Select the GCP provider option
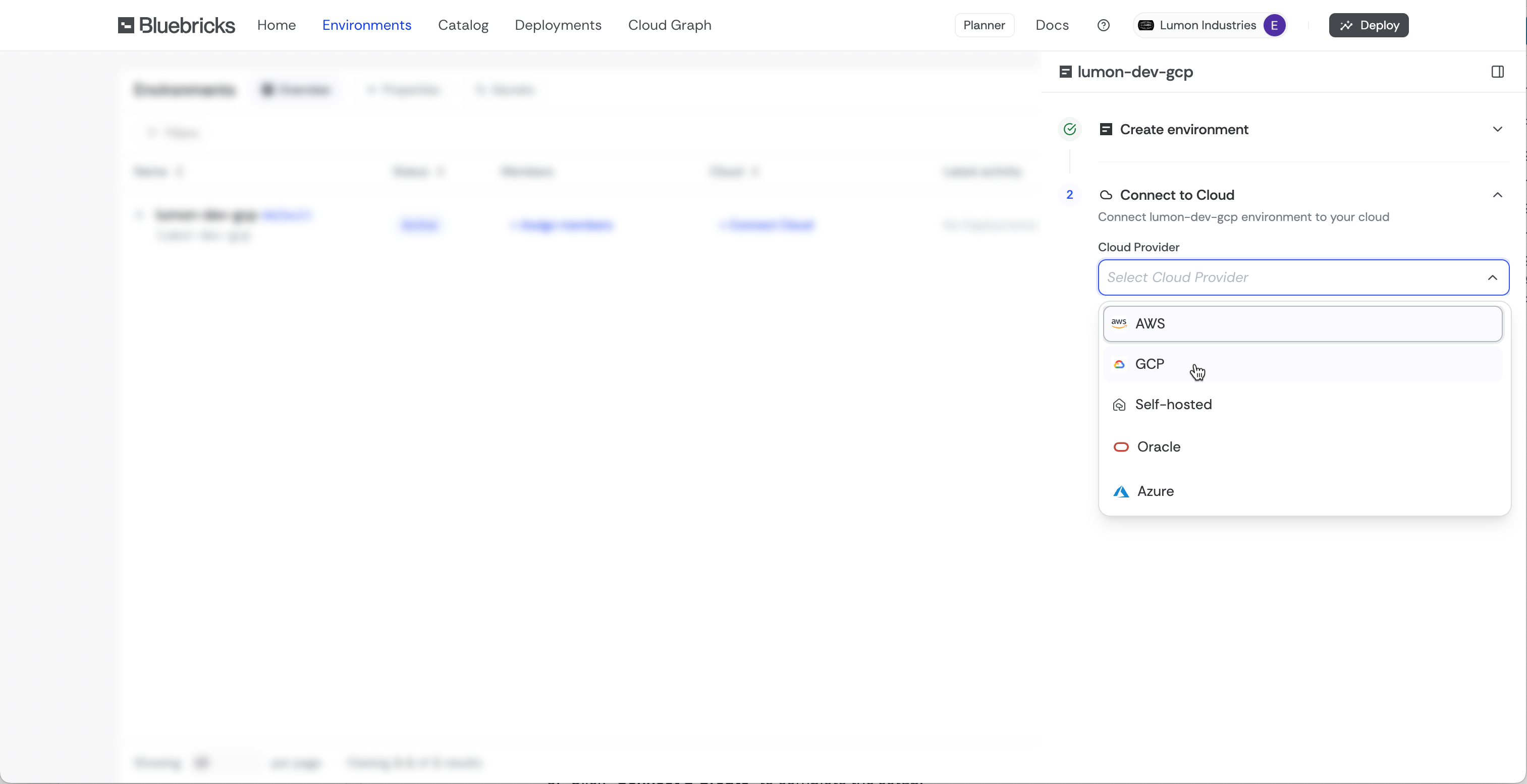1527x784 pixels. click(1150, 364)
